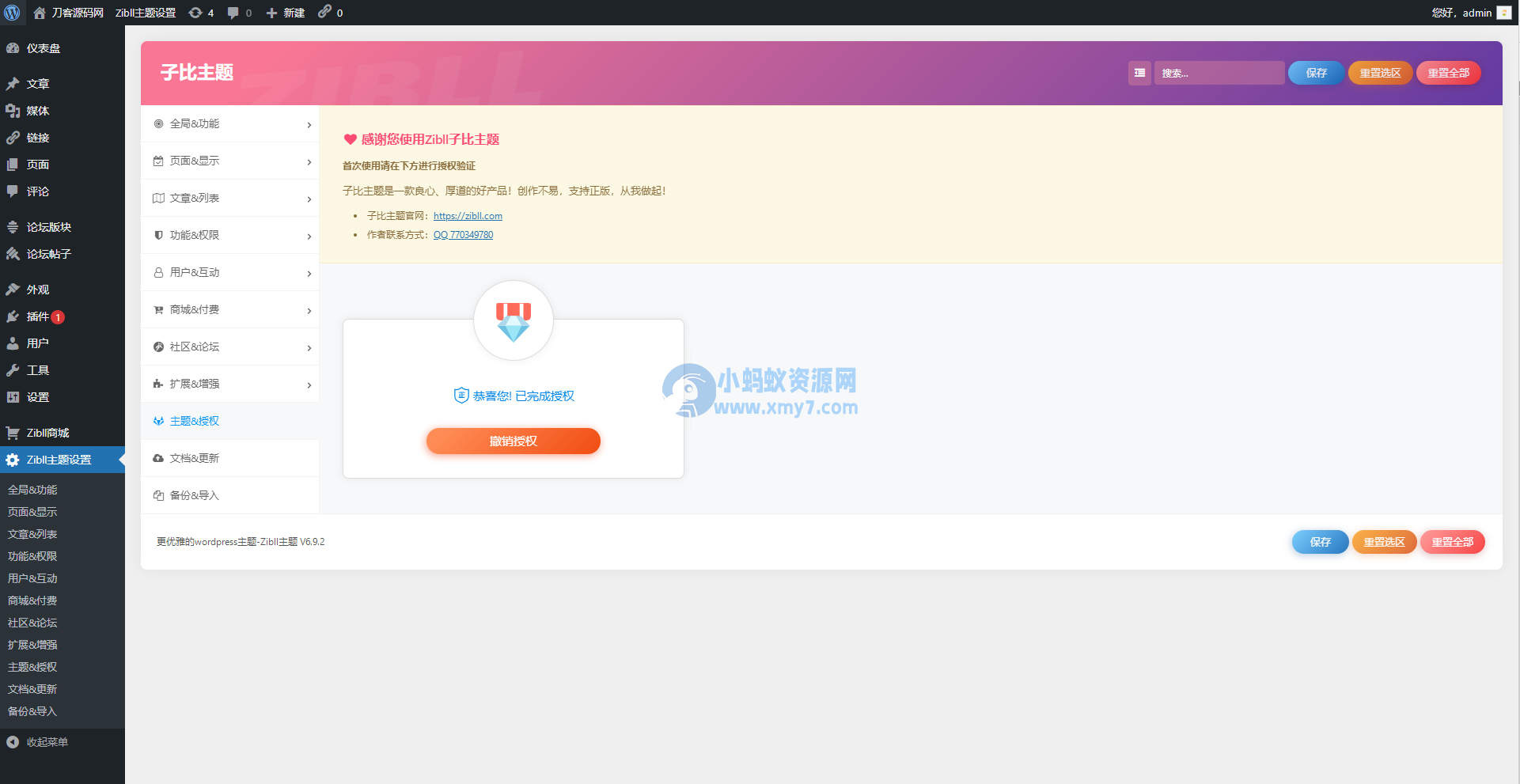Click the 媒体 media icon in sidebar

pos(13,111)
